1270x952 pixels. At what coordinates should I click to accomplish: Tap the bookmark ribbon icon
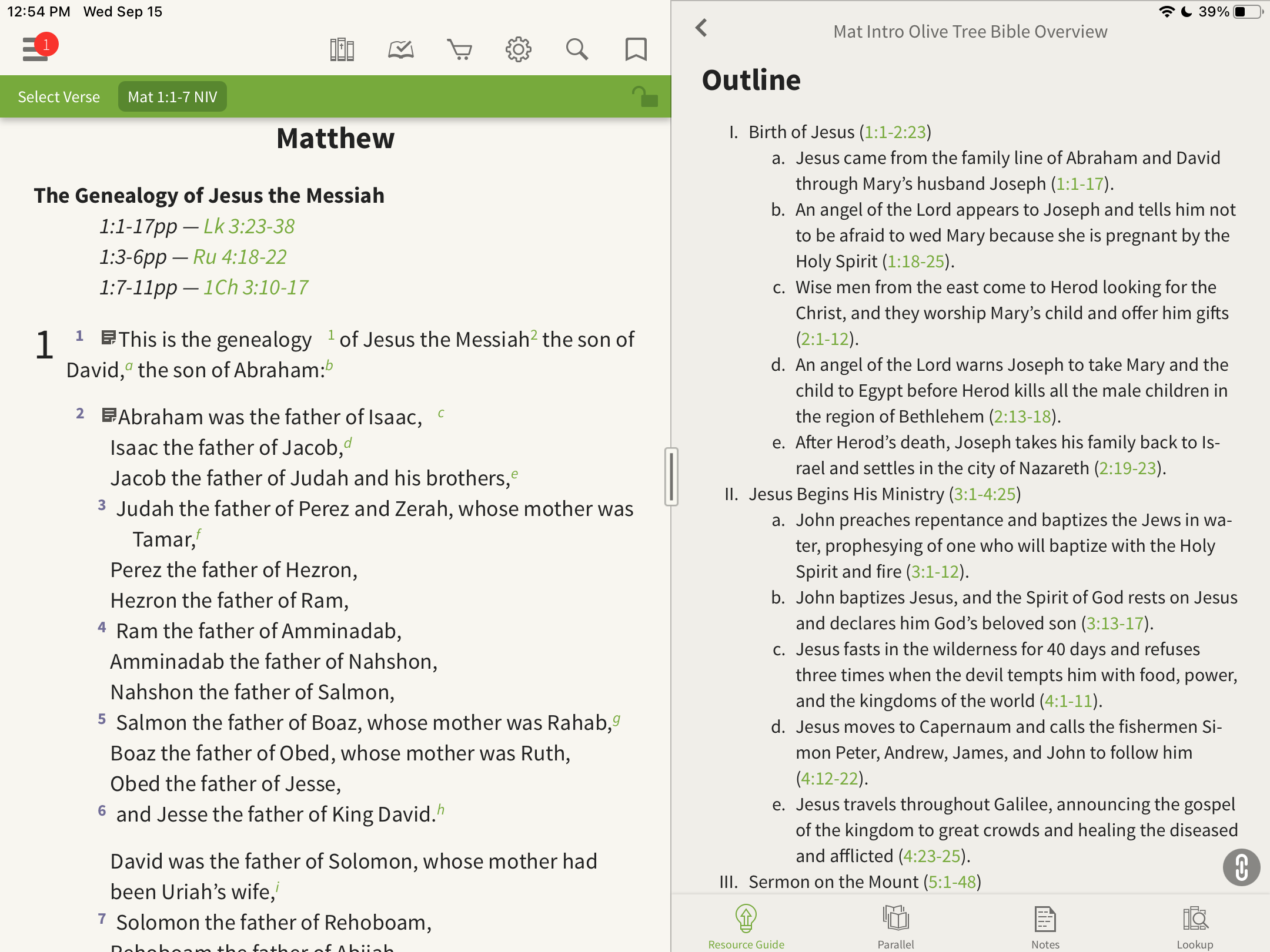(x=636, y=49)
